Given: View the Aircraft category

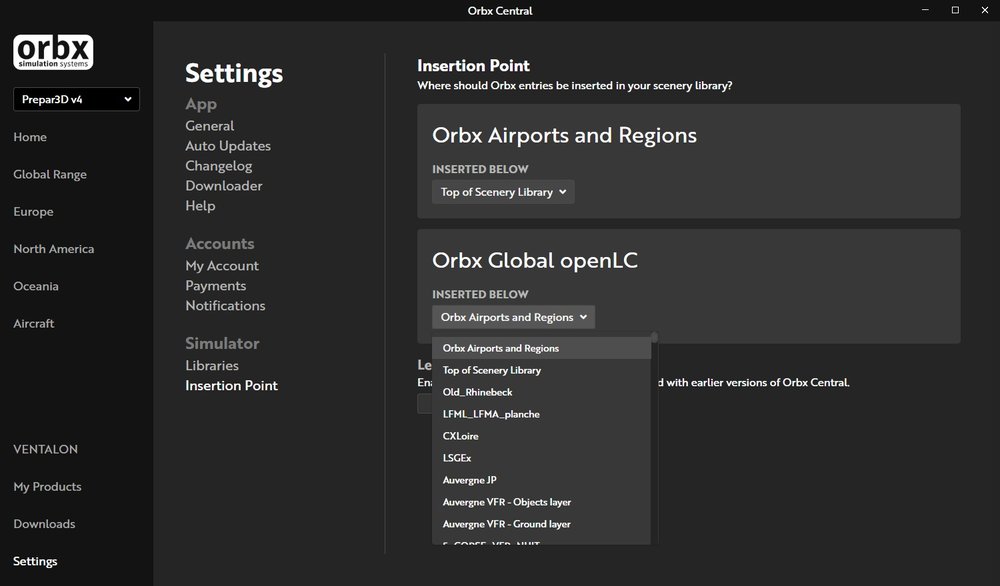Looking at the screenshot, I should pyautogui.click(x=34, y=323).
